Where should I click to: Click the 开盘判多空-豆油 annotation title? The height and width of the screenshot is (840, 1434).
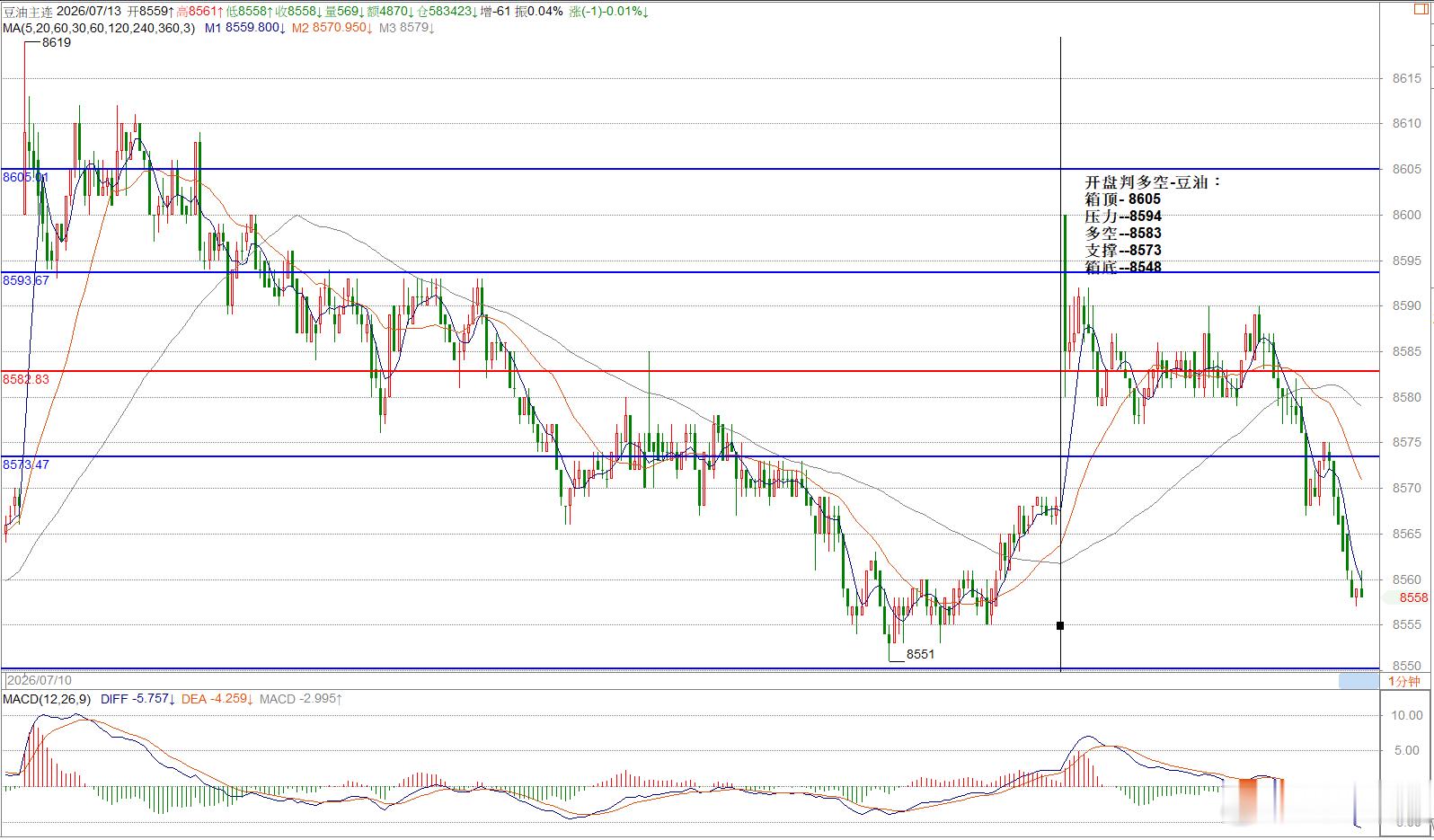coord(1154,181)
